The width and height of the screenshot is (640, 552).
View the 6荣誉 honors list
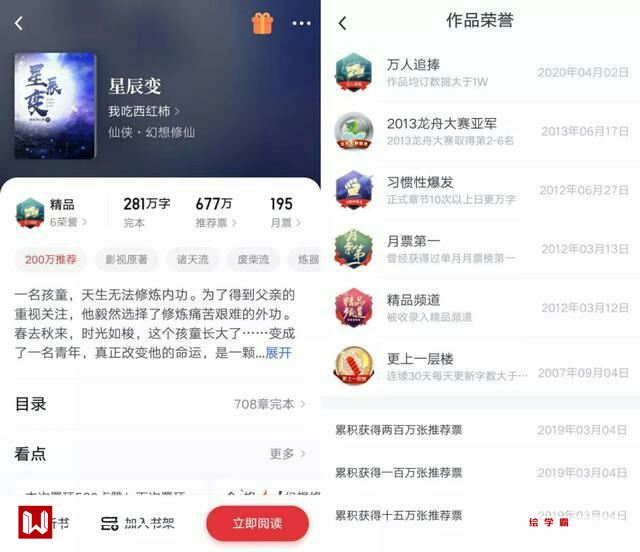point(68,222)
